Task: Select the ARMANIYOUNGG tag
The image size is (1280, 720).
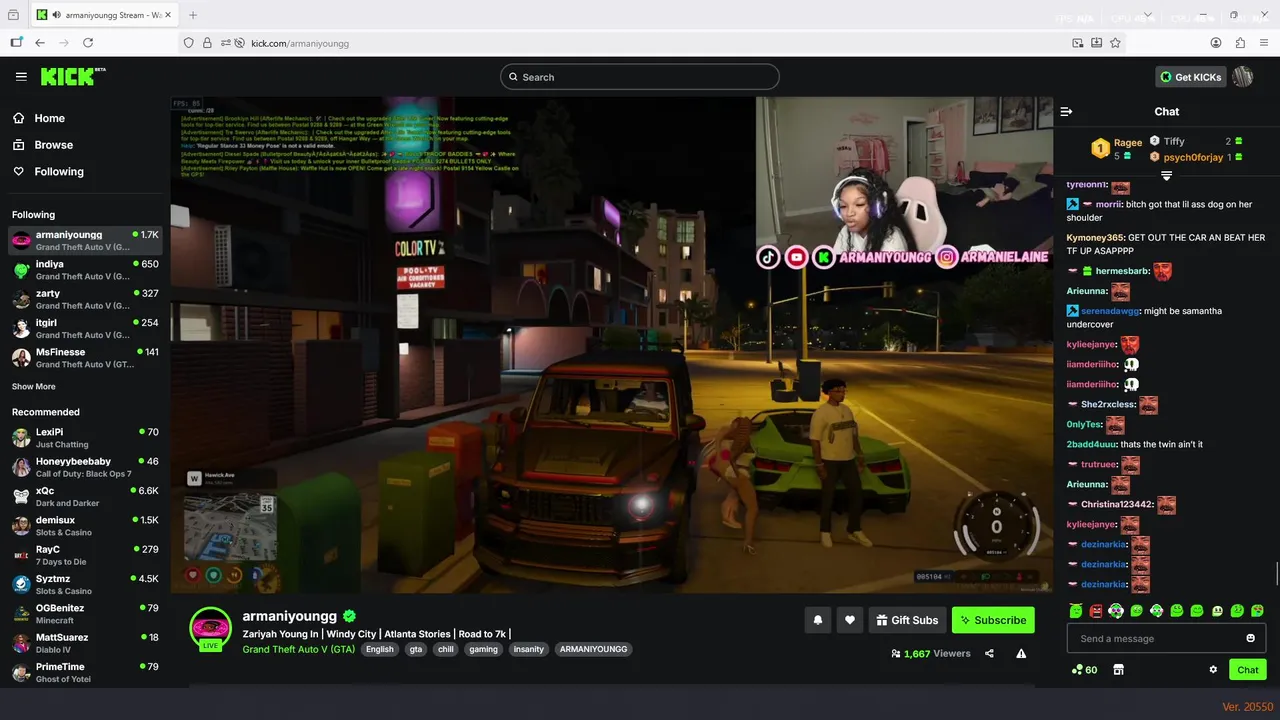Action: click(593, 649)
